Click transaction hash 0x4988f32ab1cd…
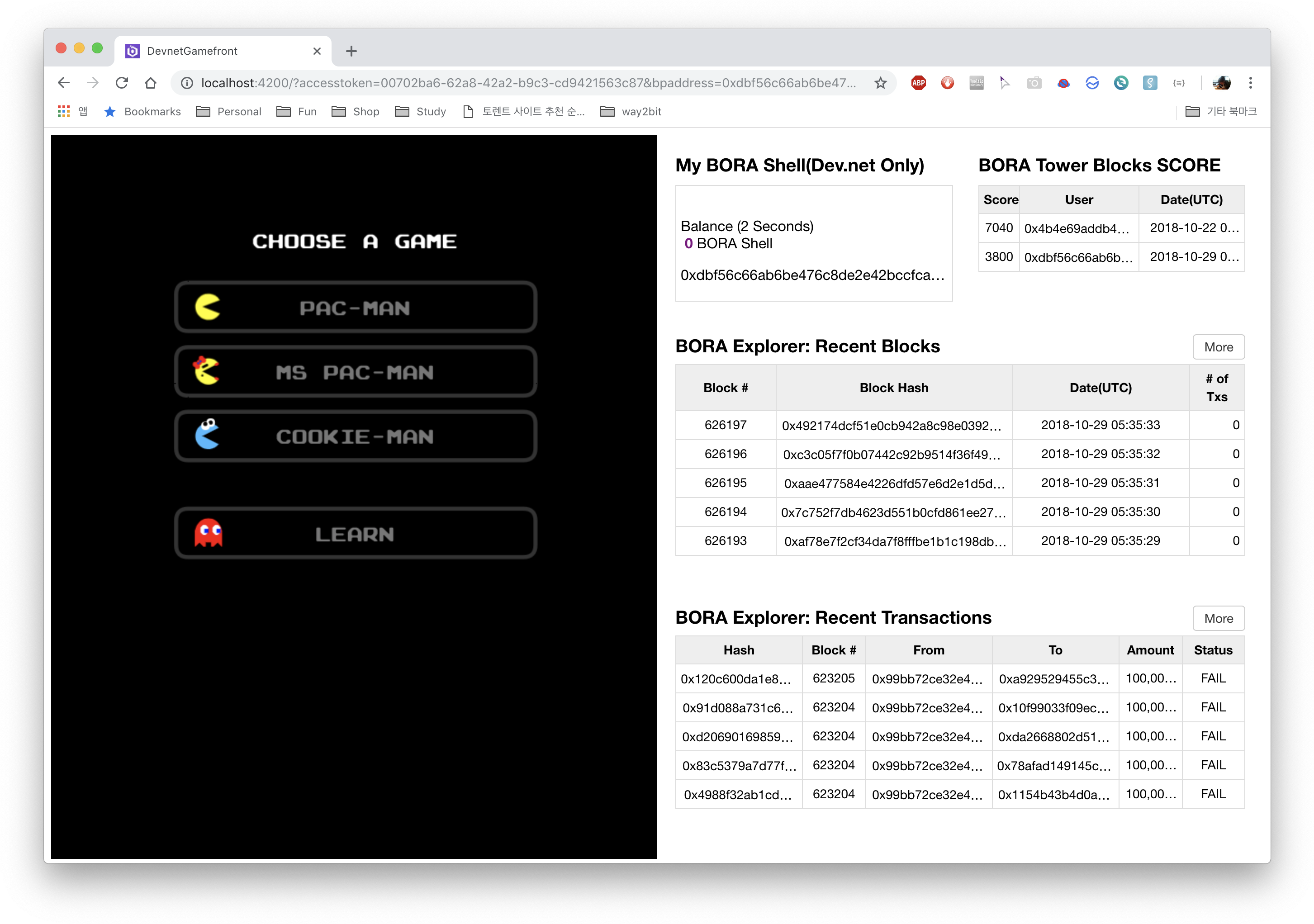The width and height of the screenshot is (1314, 924). [738, 795]
